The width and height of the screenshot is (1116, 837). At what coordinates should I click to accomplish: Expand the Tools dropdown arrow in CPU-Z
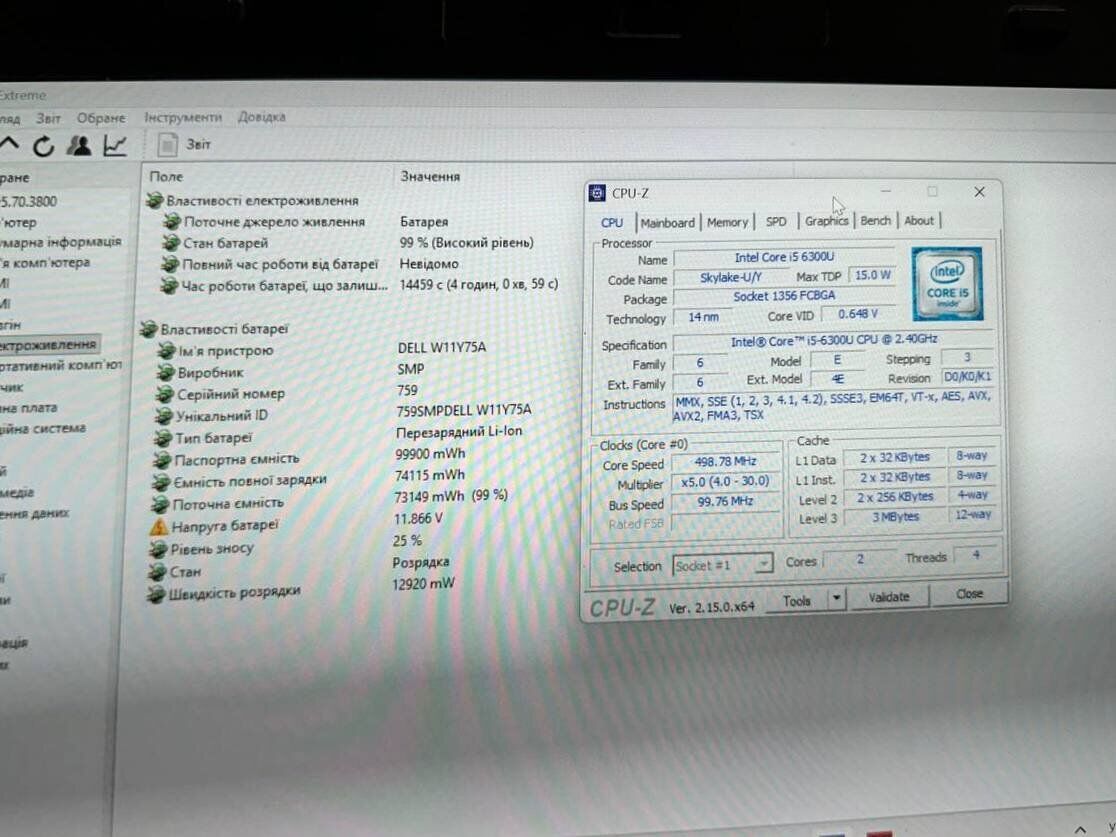pos(837,600)
